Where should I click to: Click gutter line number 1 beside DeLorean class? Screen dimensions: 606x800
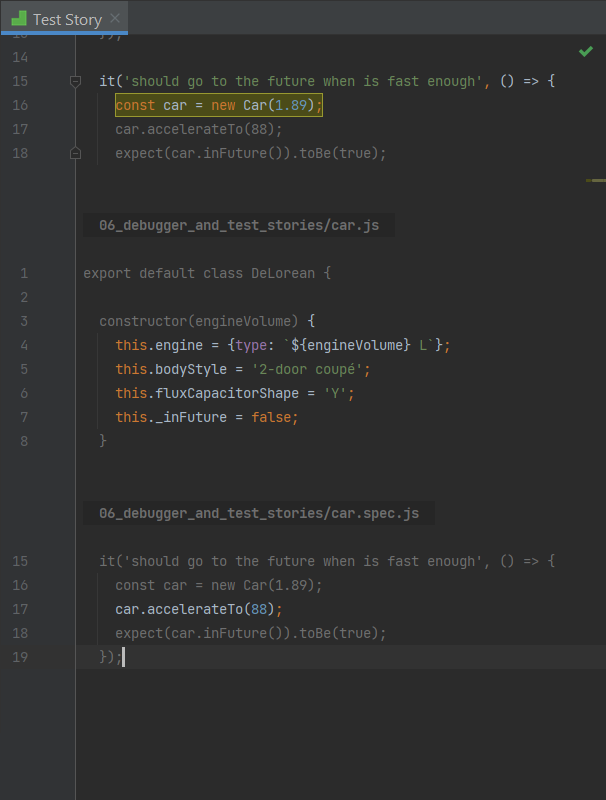pos(24,274)
